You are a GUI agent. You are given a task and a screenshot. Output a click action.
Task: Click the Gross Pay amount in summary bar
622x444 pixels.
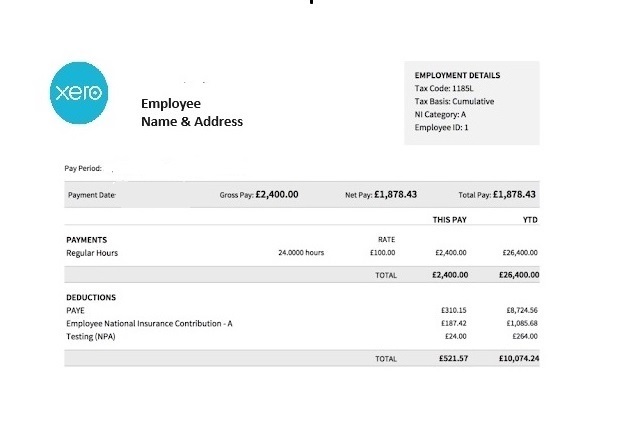[277, 194]
